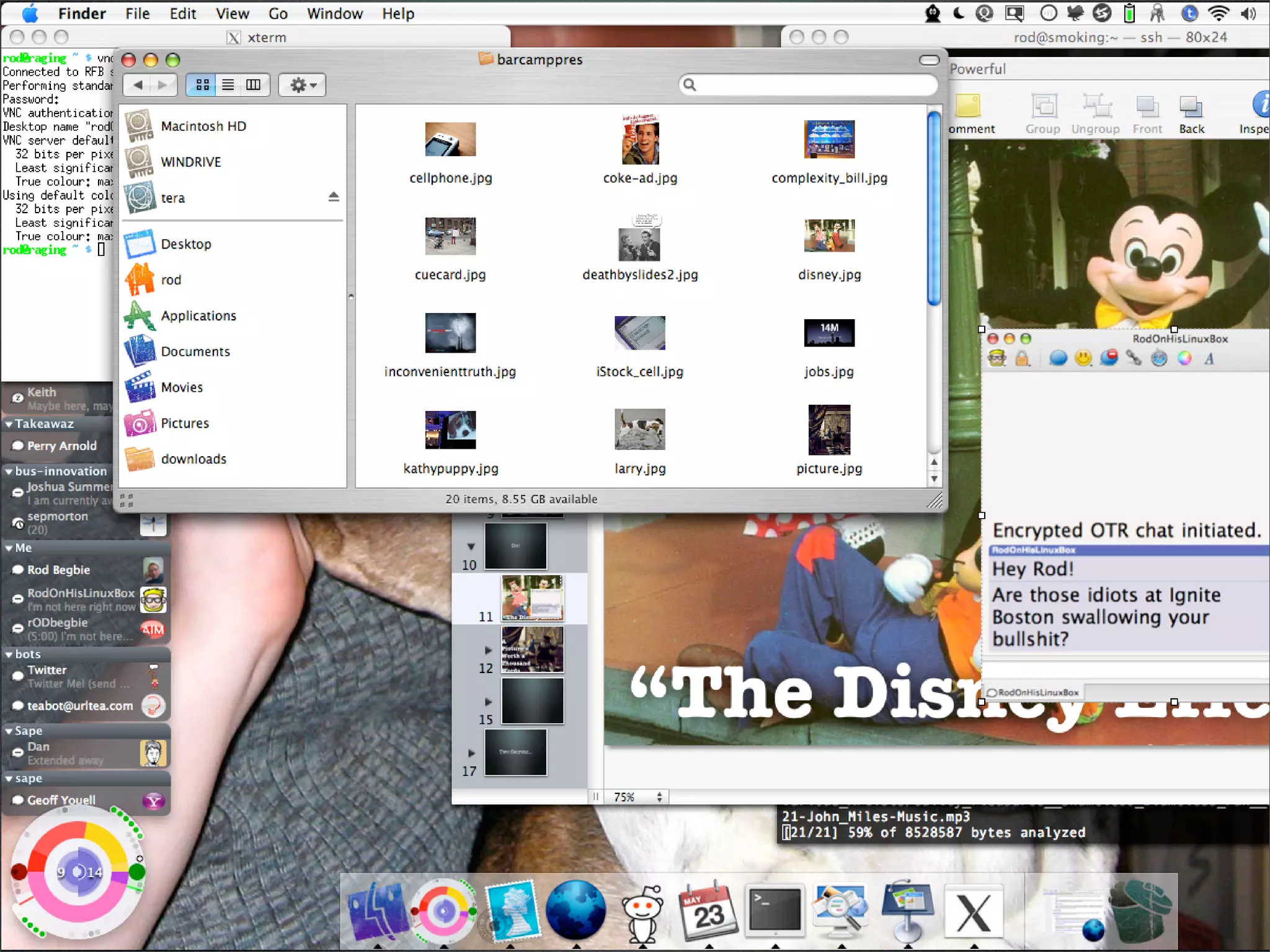This screenshot has height=952, width=1270.
Task: Click the smiley emoticon icon in chat
Action: (x=1083, y=358)
